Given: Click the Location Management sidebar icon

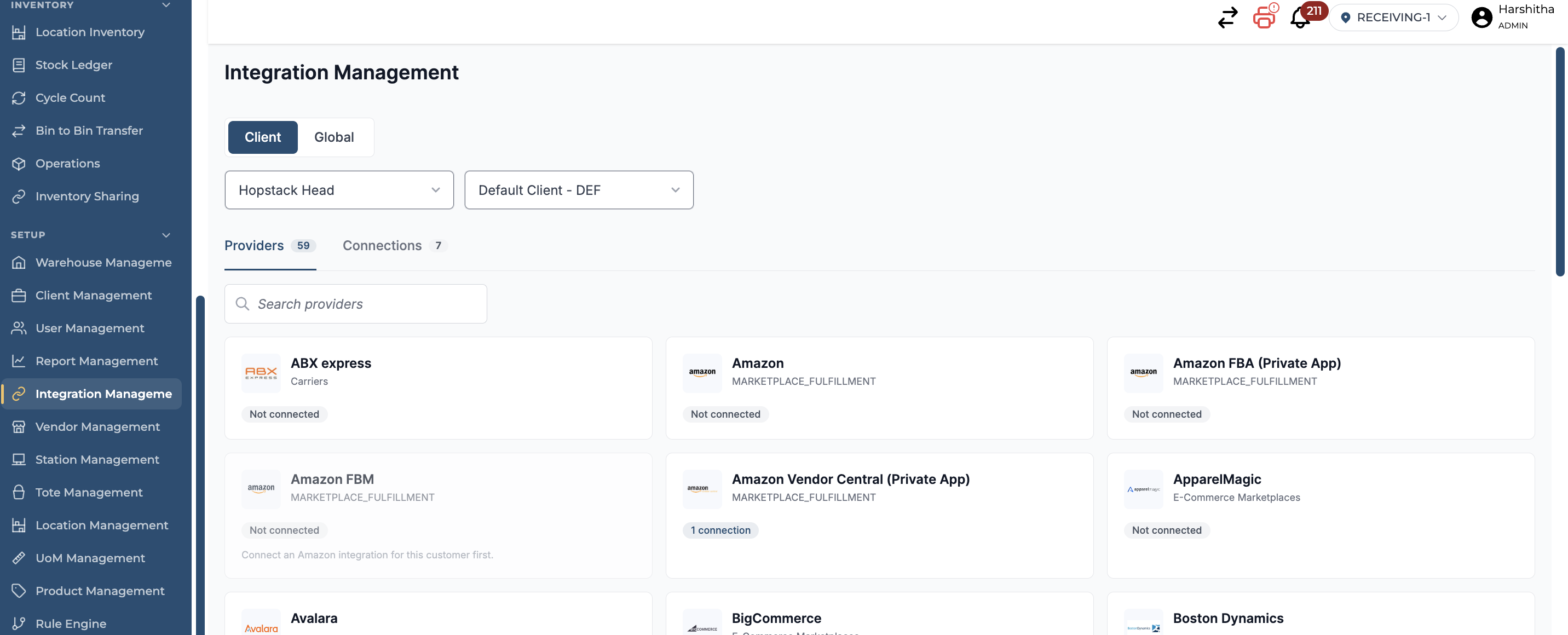Looking at the screenshot, I should click(19, 526).
